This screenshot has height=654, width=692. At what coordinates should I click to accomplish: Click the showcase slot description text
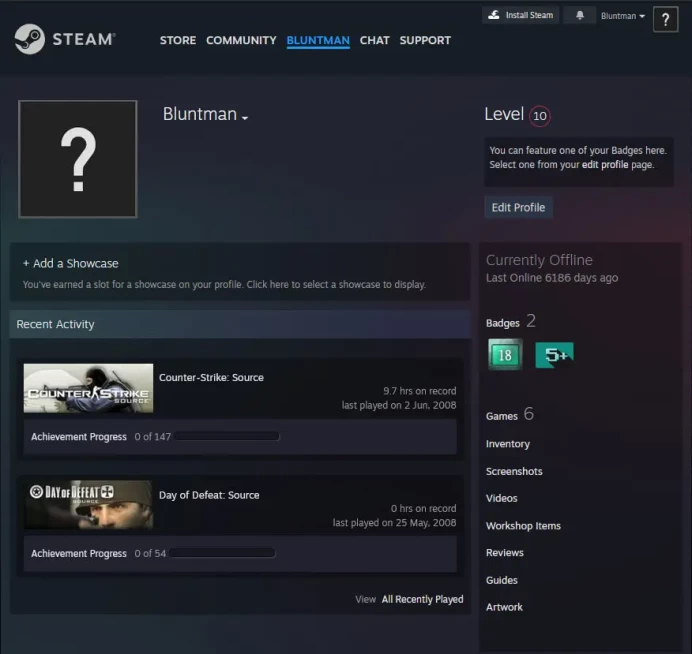pyautogui.click(x=224, y=285)
